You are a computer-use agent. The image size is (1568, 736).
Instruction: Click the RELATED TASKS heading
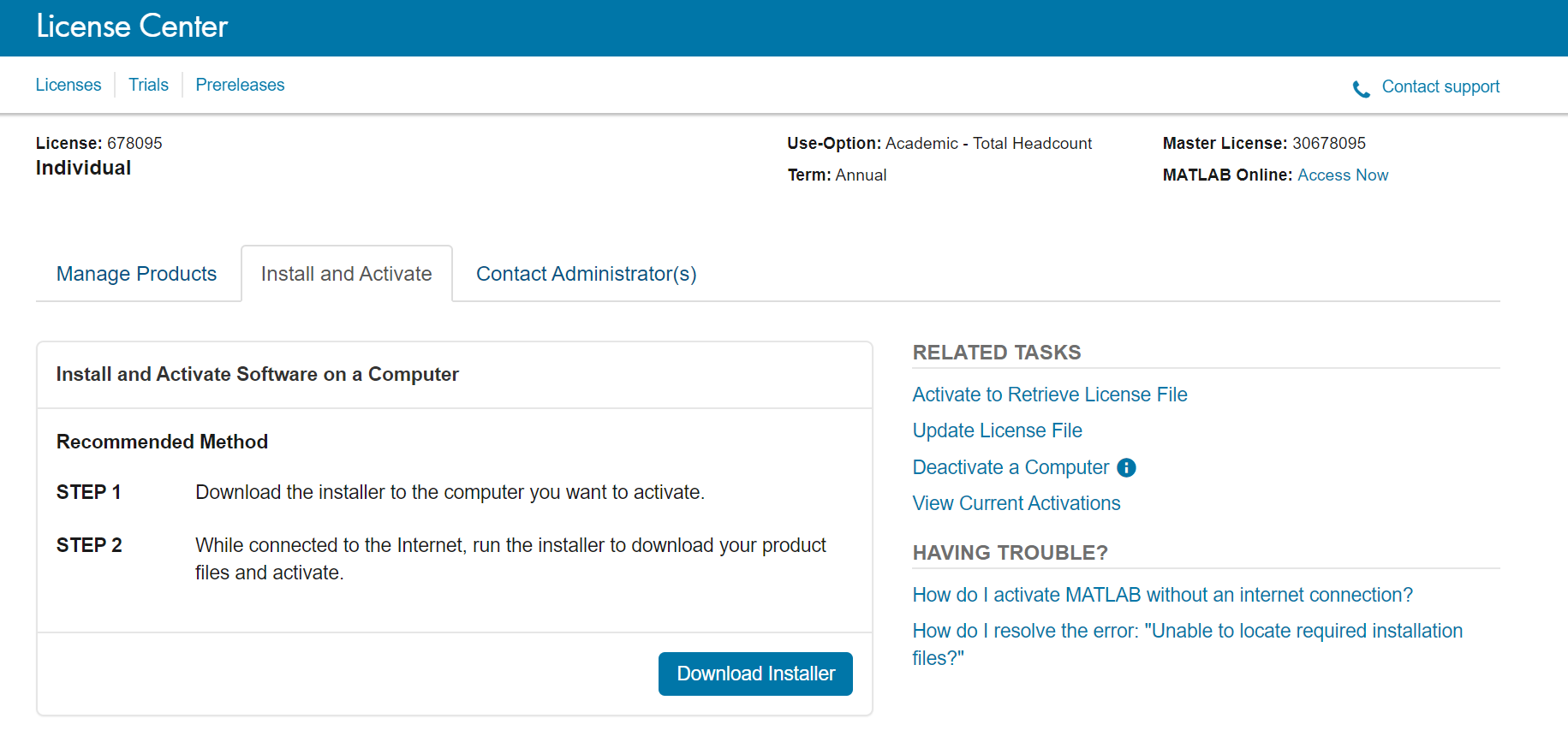click(x=997, y=353)
